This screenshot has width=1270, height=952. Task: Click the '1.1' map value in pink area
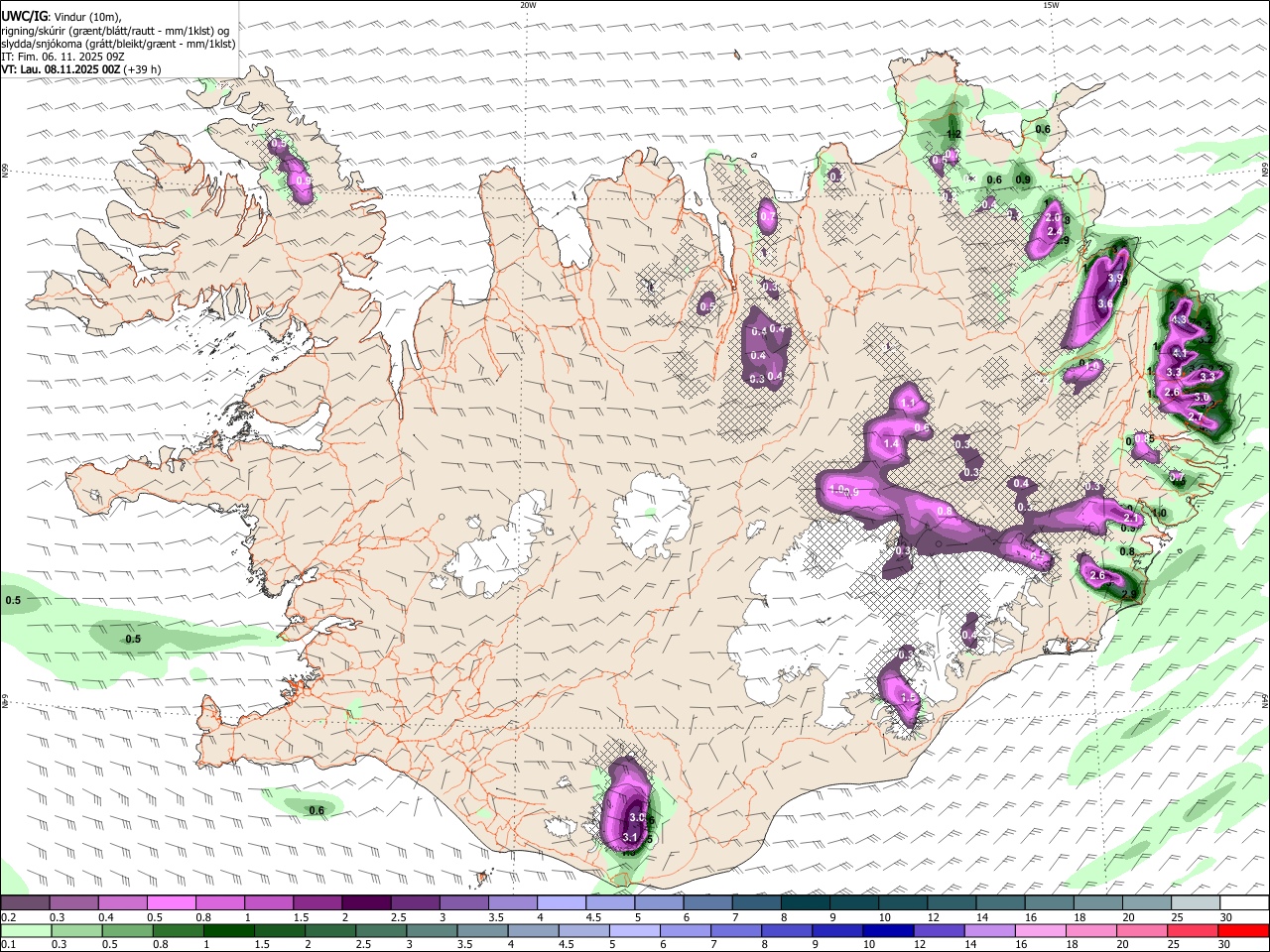(x=910, y=404)
